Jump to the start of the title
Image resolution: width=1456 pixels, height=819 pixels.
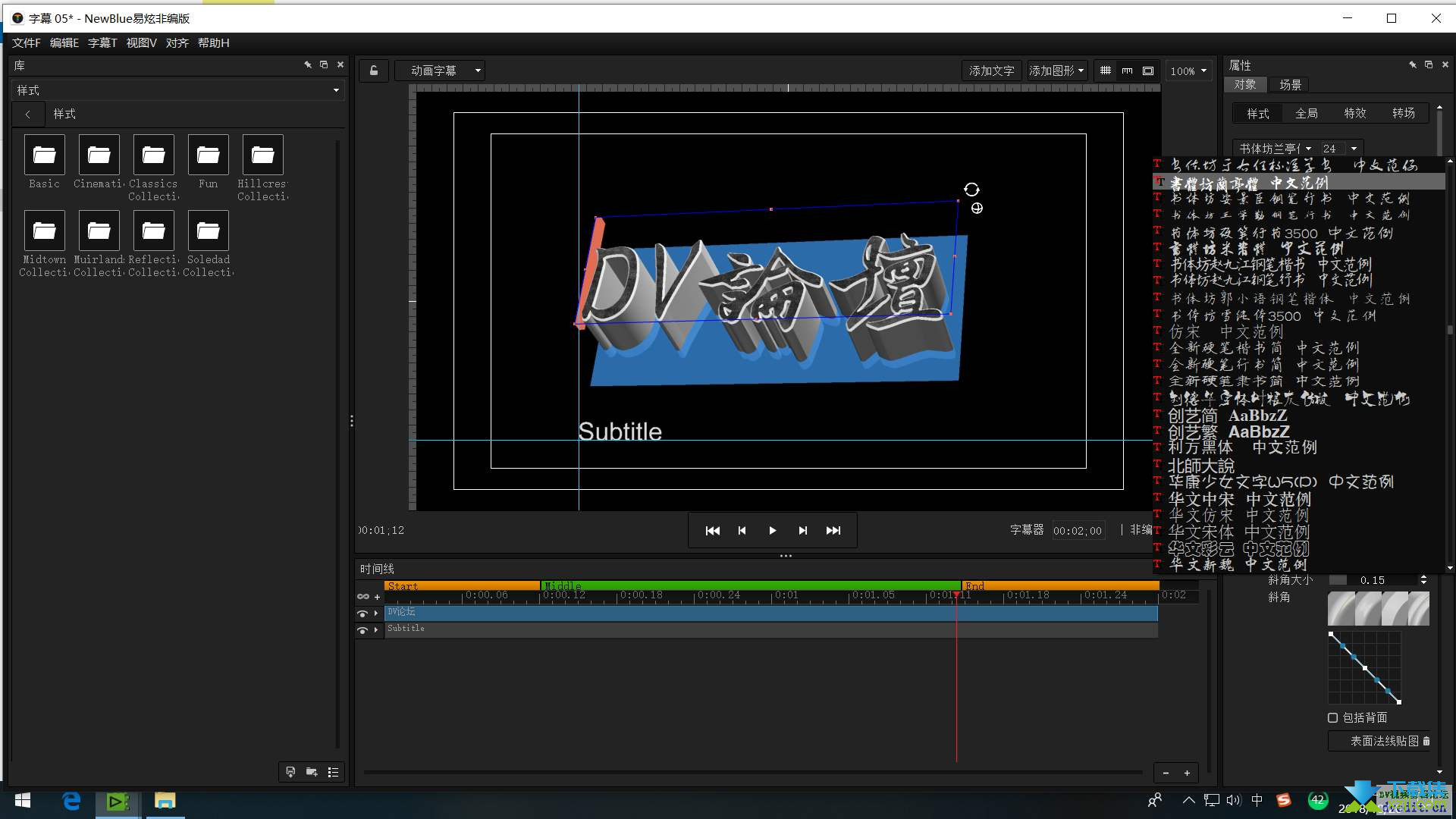[712, 531]
